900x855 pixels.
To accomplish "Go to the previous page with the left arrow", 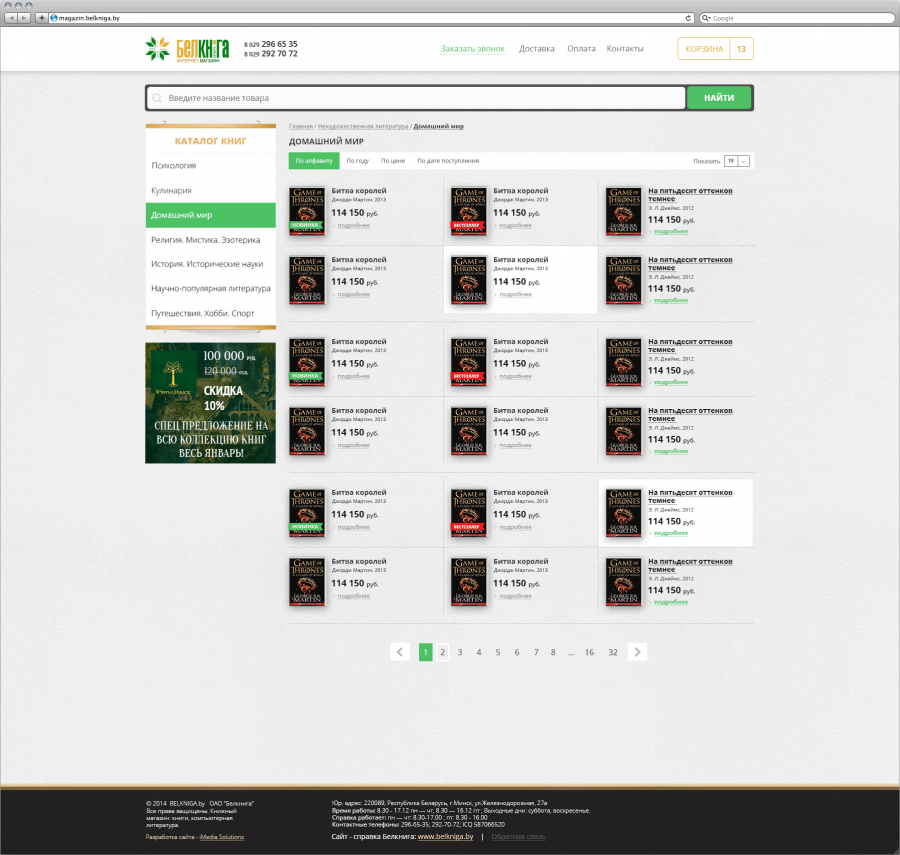I will pos(400,652).
